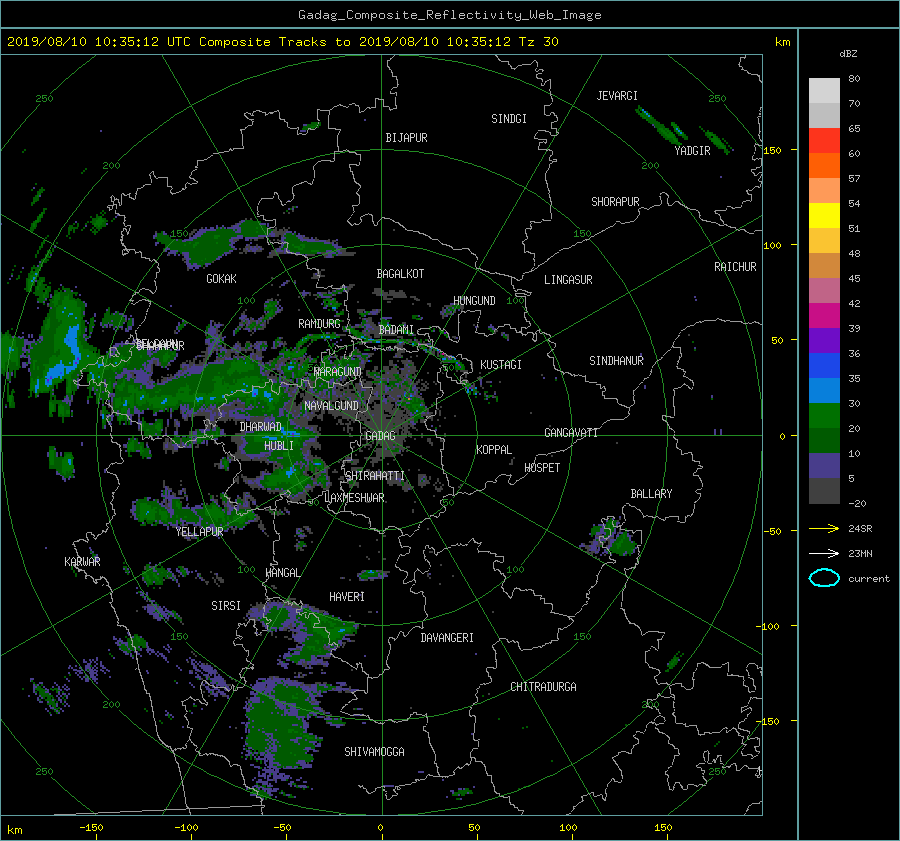Click the DAVANGERI city label
The width and height of the screenshot is (900, 841).
click(x=447, y=638)
